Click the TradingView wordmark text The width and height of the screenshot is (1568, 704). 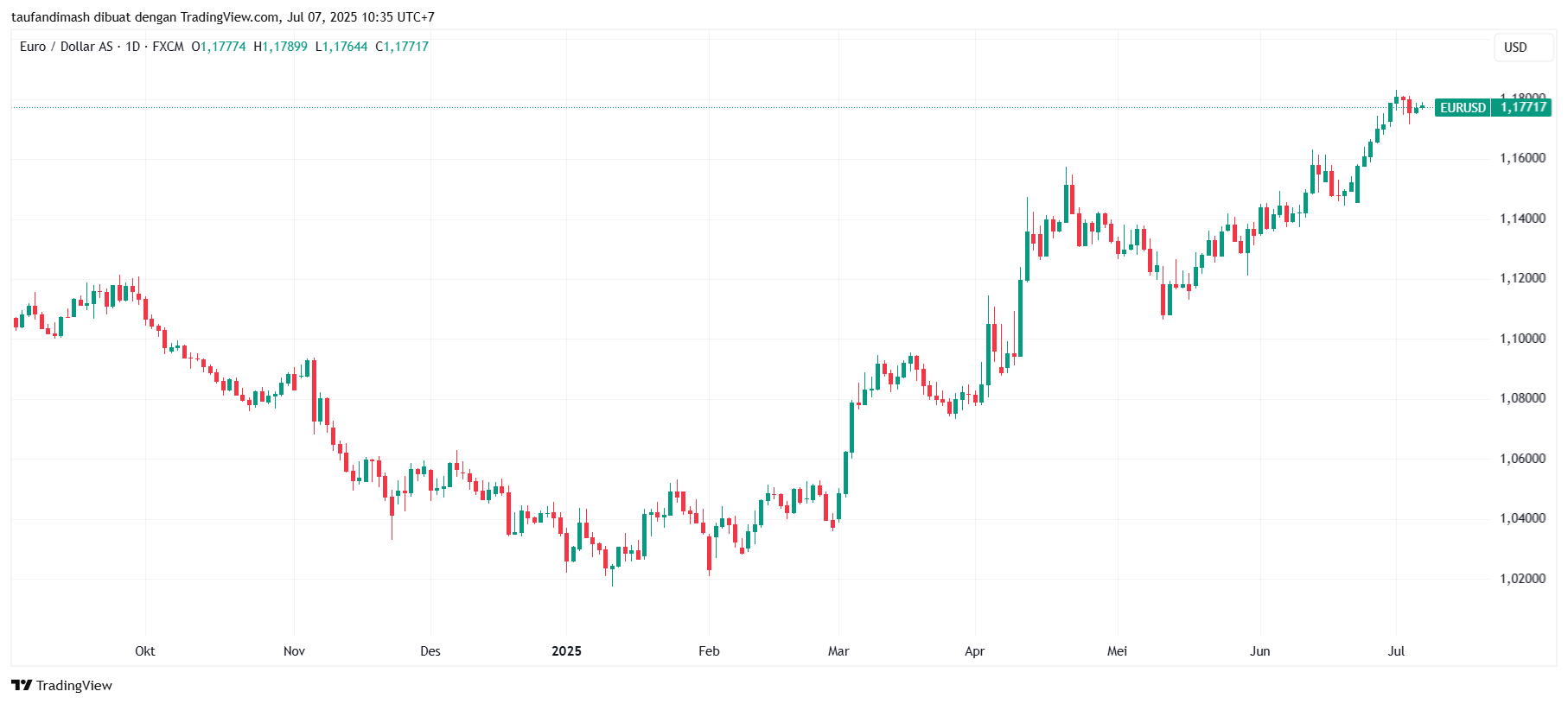pyautogui.click(x=74, y=686)
